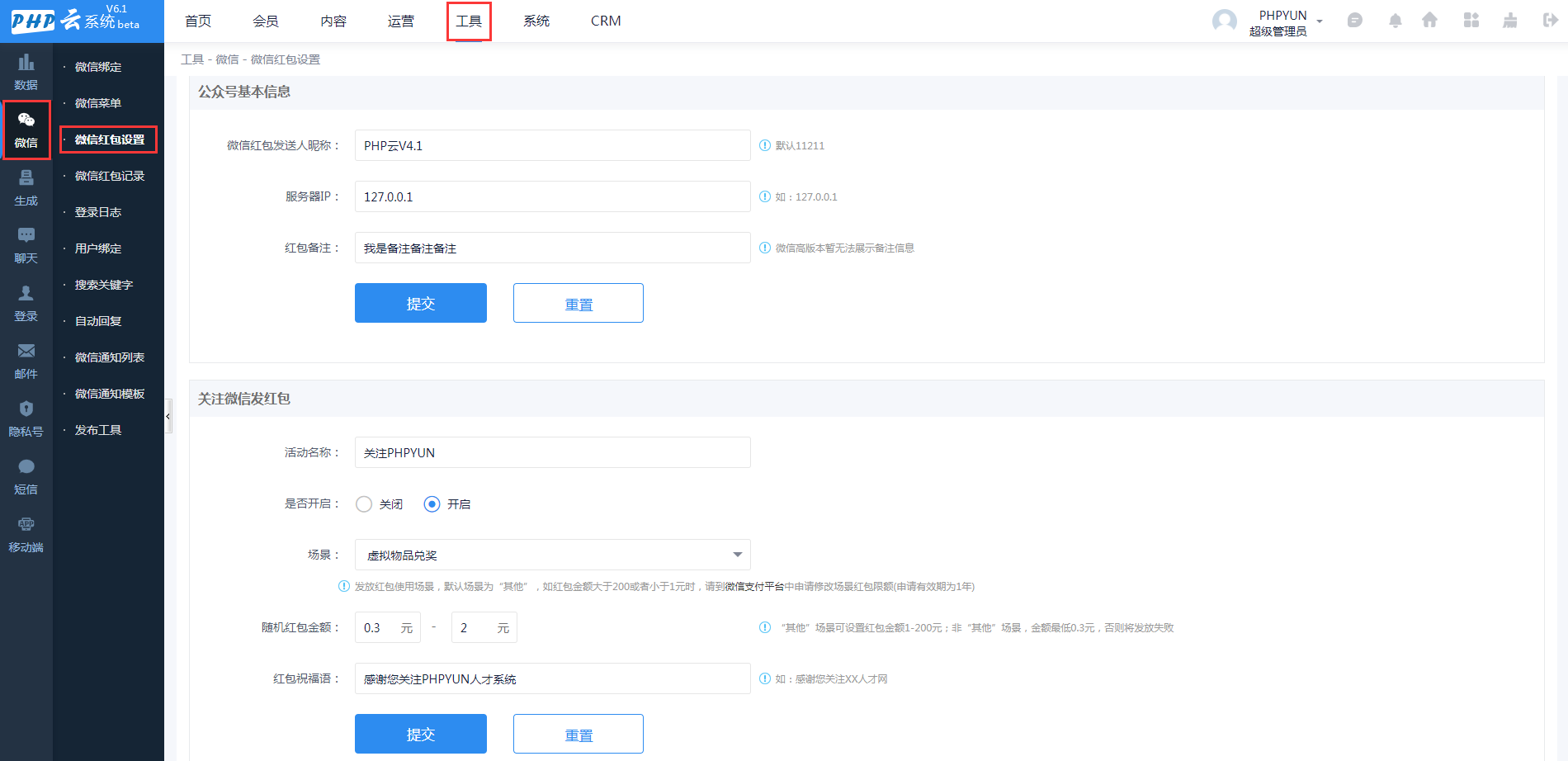Switch to the 内容 top menu
Image resolution: width=1568 pixels, height=761 pixels.
[x=333, y=21]
